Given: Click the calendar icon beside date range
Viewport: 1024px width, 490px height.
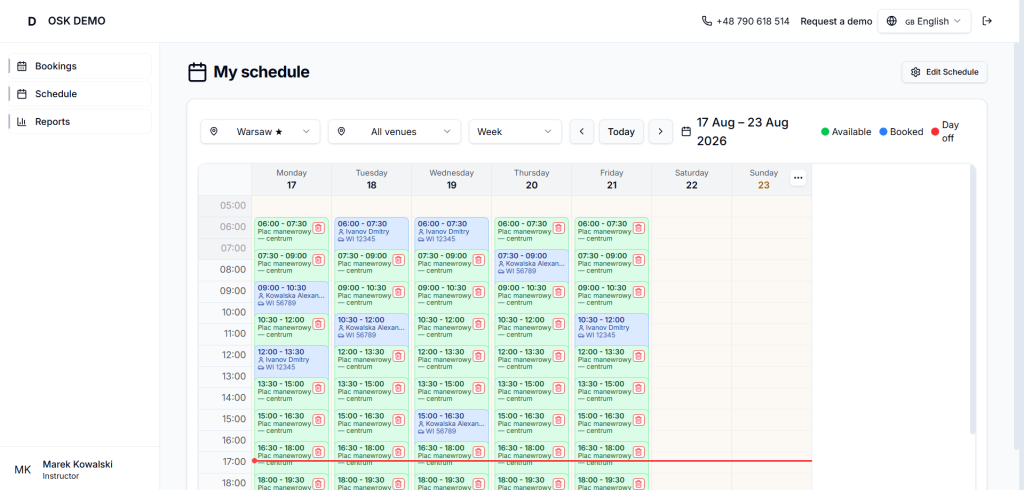Looking at the screenshot, I should coord(686,131).
